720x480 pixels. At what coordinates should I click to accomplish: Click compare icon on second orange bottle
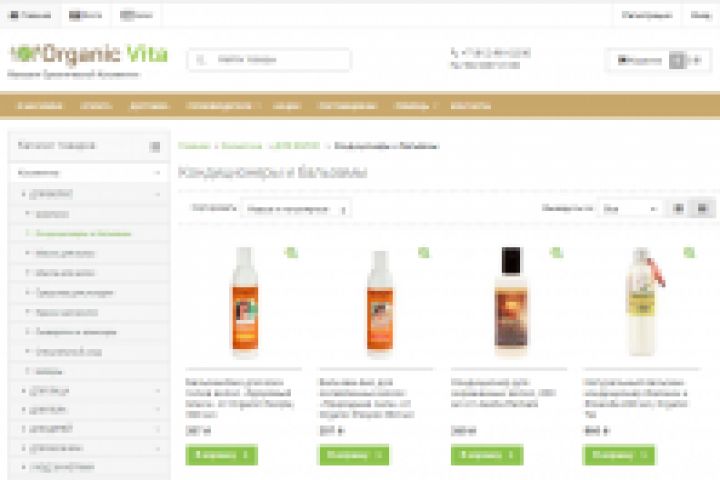(x=423, y=252)
